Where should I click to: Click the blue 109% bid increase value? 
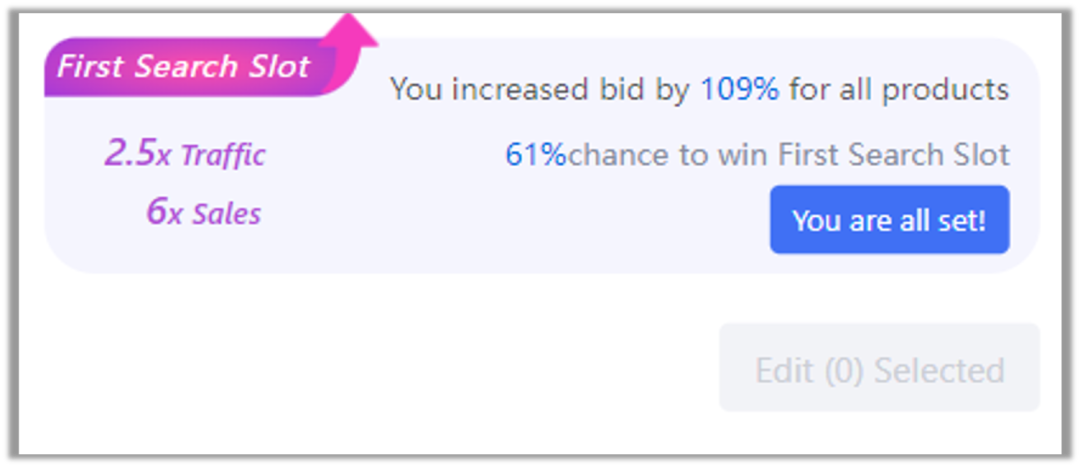[739, 90]
